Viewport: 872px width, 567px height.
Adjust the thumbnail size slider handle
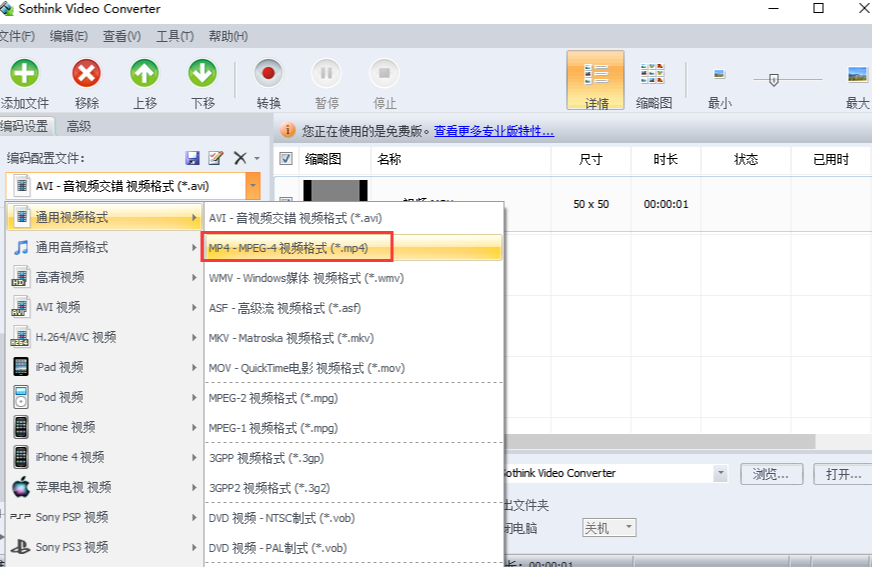pos(774,80)
